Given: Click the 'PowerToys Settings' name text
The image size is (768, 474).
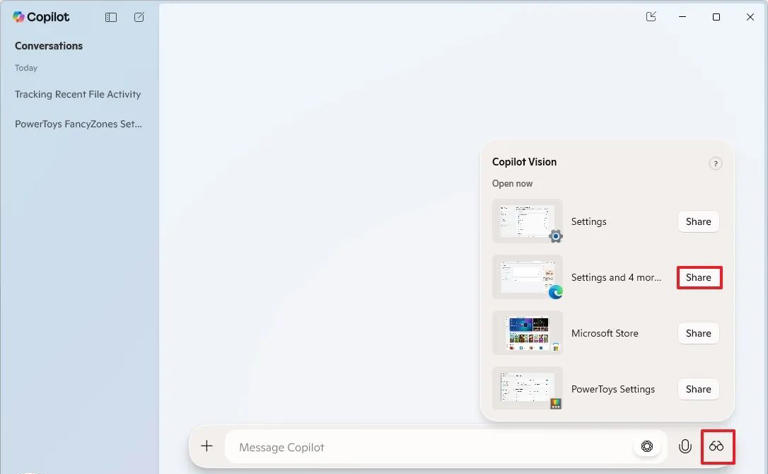Looking at the screenshot, I should (x=613, y=389).
